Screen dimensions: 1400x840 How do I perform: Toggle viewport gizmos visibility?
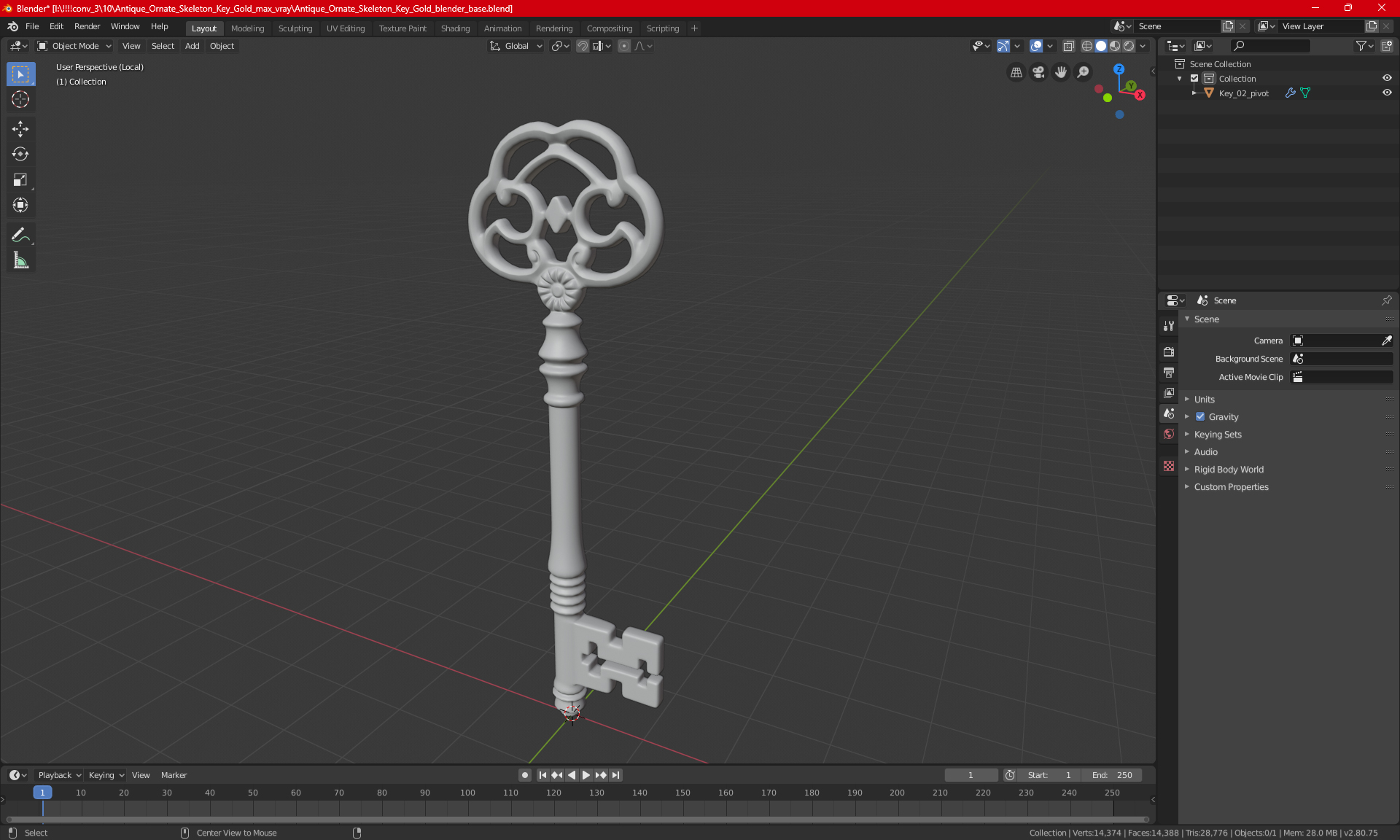tap(1003, 46)
